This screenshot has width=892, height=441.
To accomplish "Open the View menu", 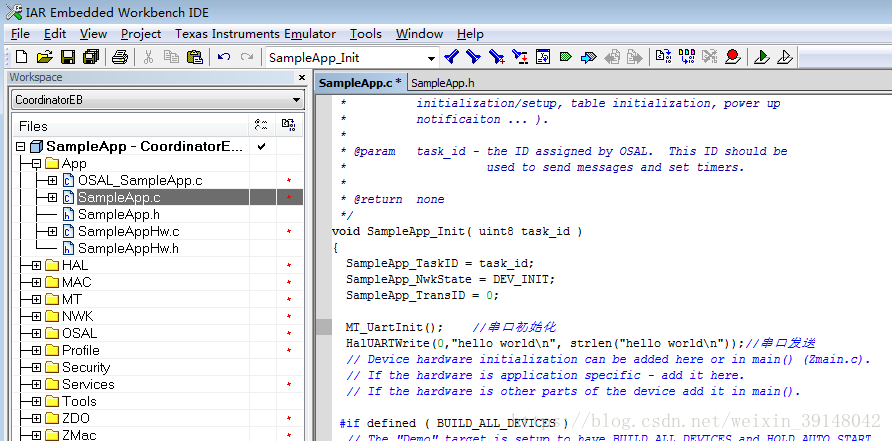I will [x=93, y=34].
